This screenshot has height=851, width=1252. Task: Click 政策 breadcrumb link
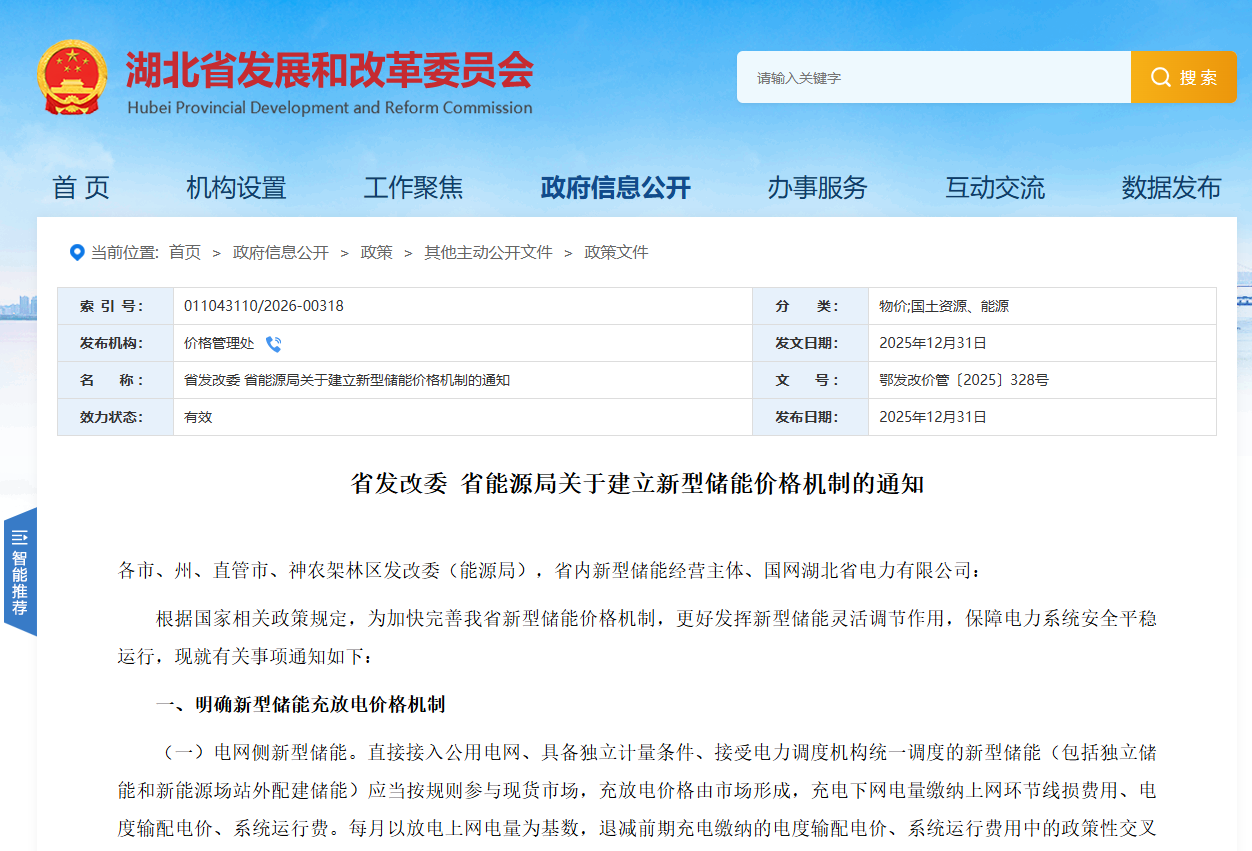pos(376,253)
